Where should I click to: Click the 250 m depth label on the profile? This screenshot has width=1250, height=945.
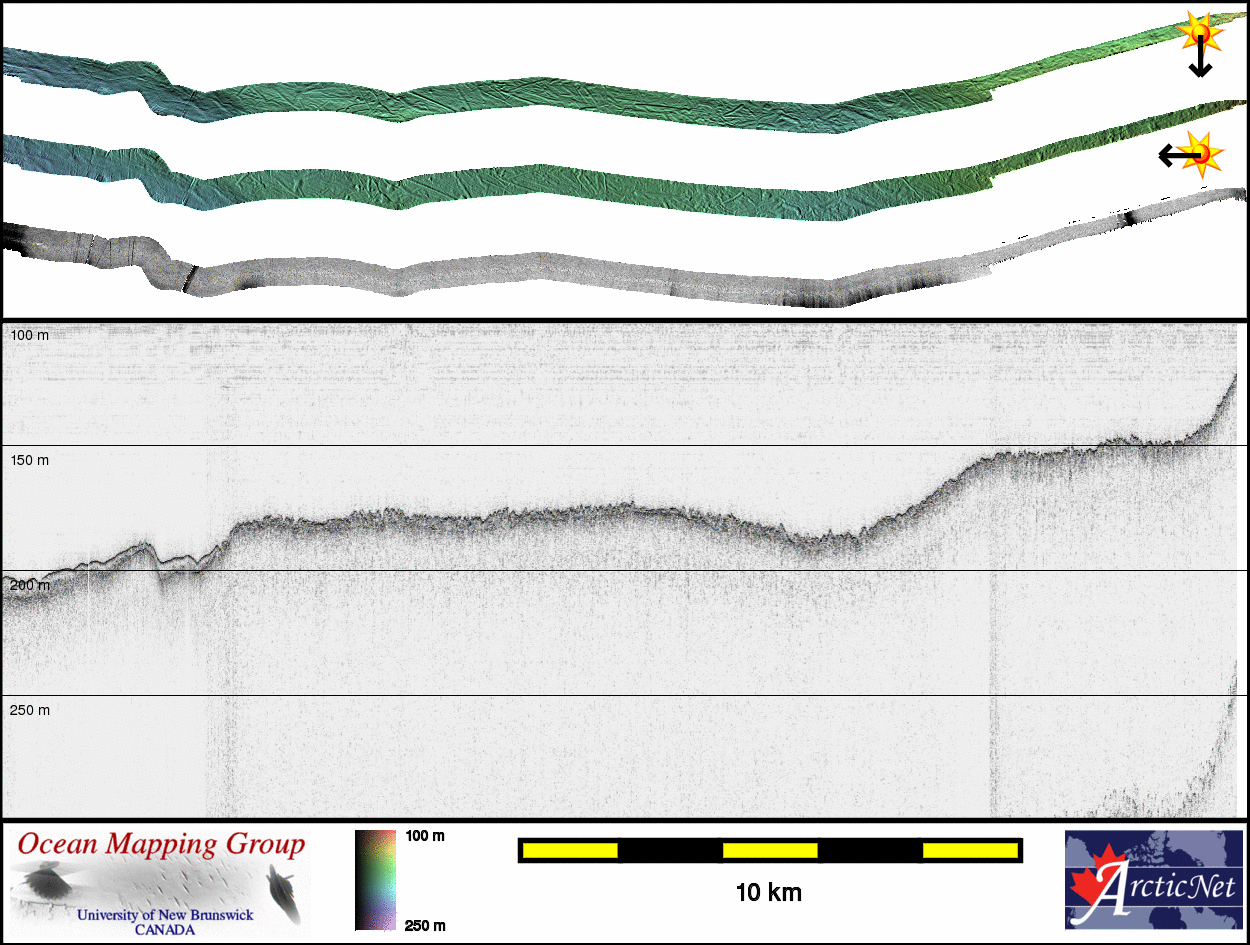[x=29, y=710]
